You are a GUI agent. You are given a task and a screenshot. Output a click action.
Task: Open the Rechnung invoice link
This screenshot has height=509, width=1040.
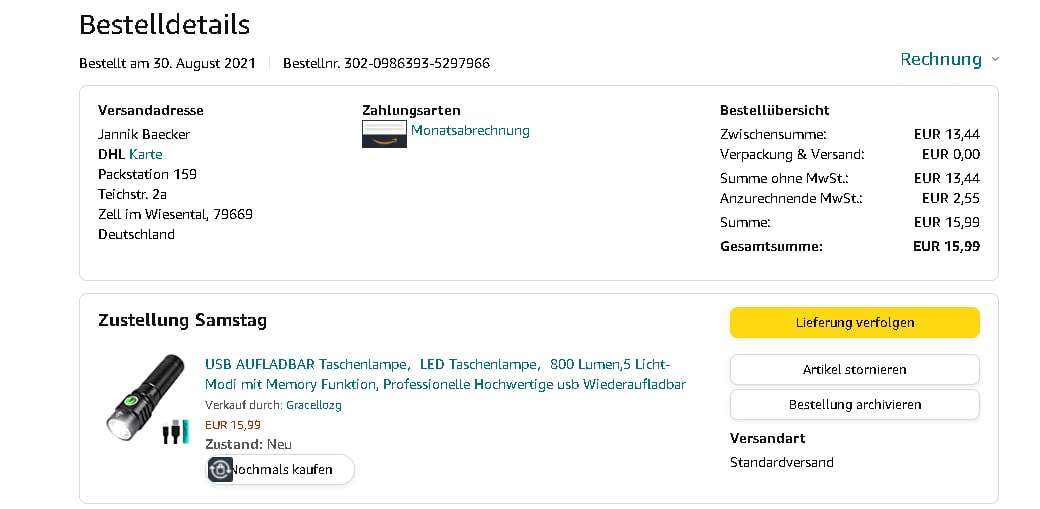tap(940, 59)
